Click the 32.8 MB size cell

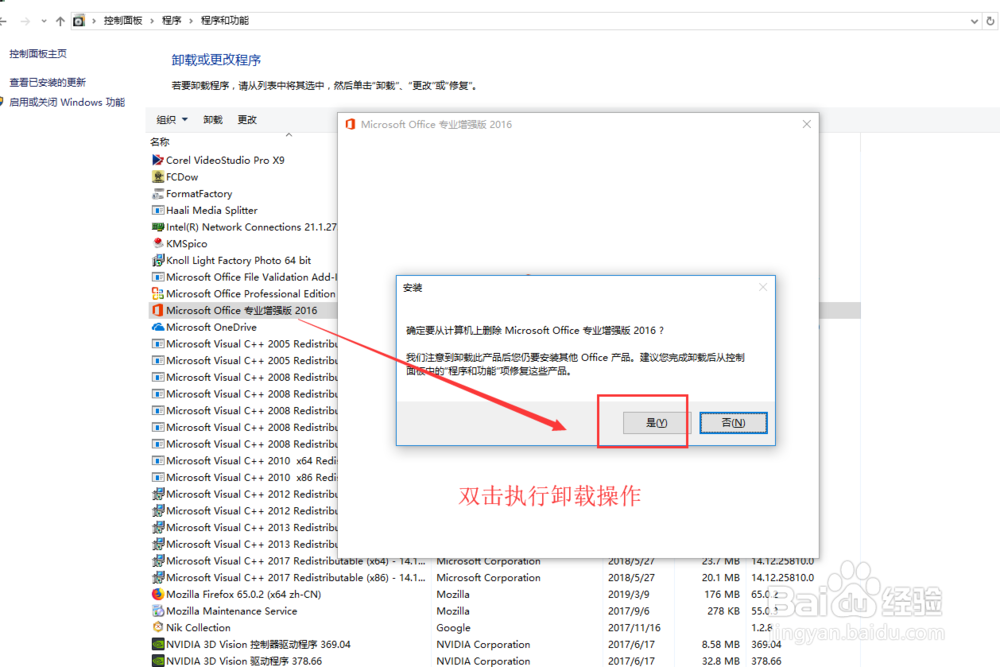point(721,661)
